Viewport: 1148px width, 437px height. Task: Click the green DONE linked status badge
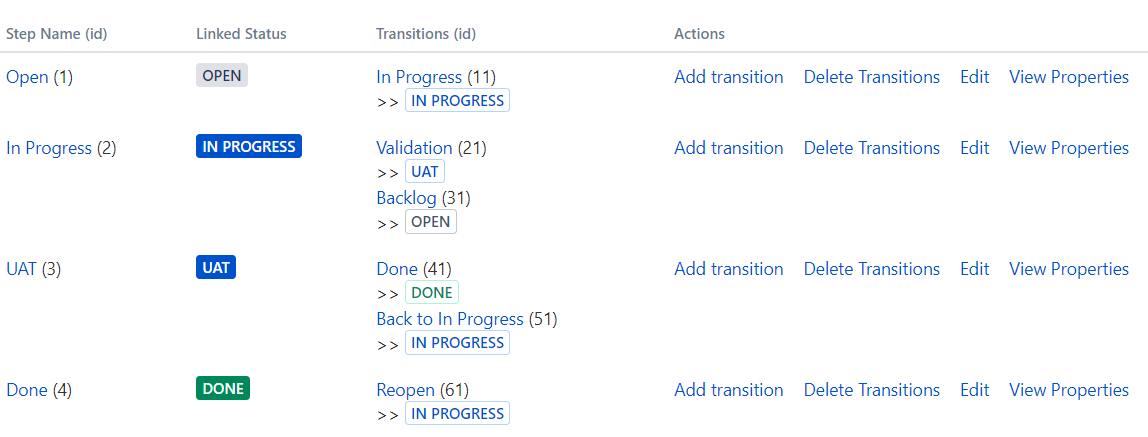point(223,389)
